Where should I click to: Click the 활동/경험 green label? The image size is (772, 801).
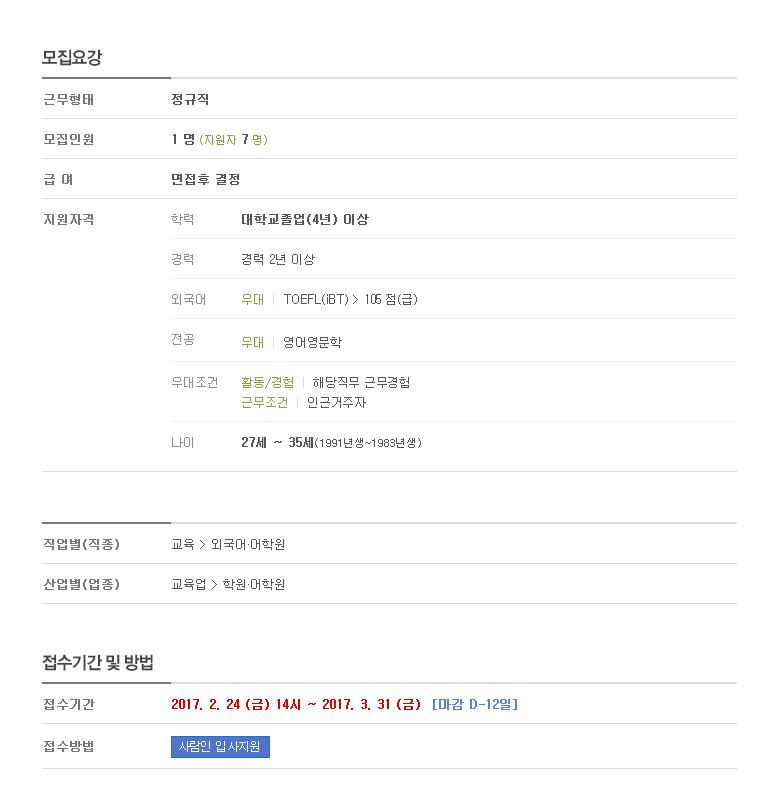click(x=268, y=383)
